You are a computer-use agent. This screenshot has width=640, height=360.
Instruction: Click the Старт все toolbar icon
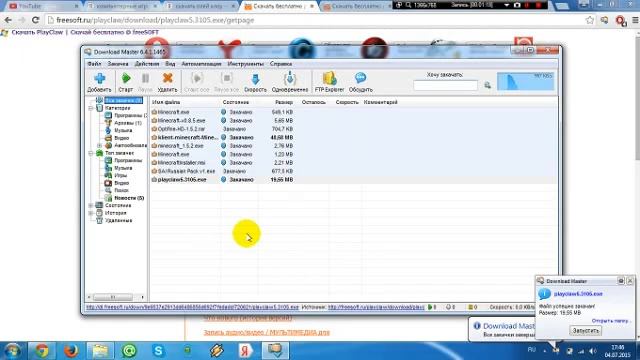197,78
